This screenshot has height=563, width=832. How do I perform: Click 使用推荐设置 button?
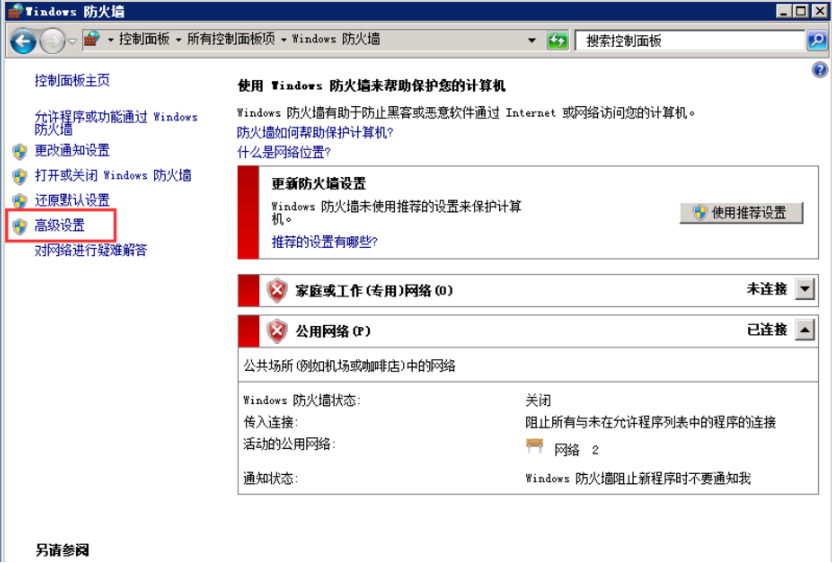coord(741,213)
